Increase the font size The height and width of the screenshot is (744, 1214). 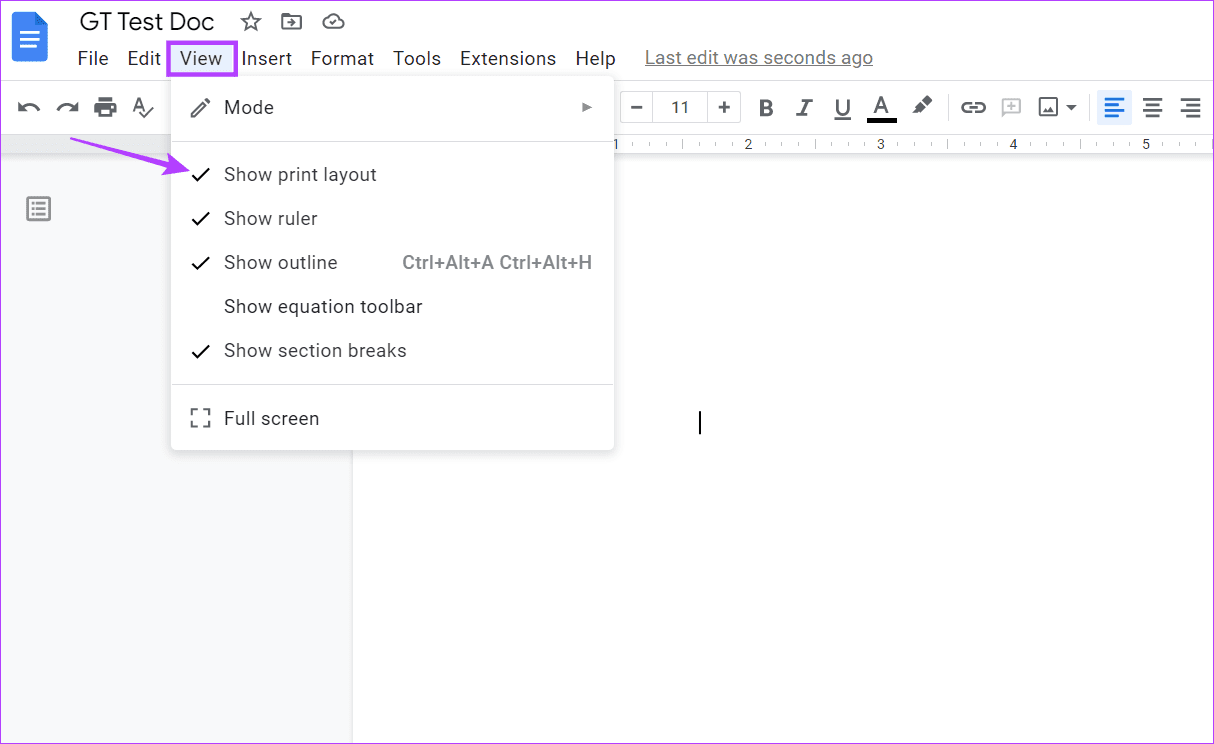coord(724,107)
